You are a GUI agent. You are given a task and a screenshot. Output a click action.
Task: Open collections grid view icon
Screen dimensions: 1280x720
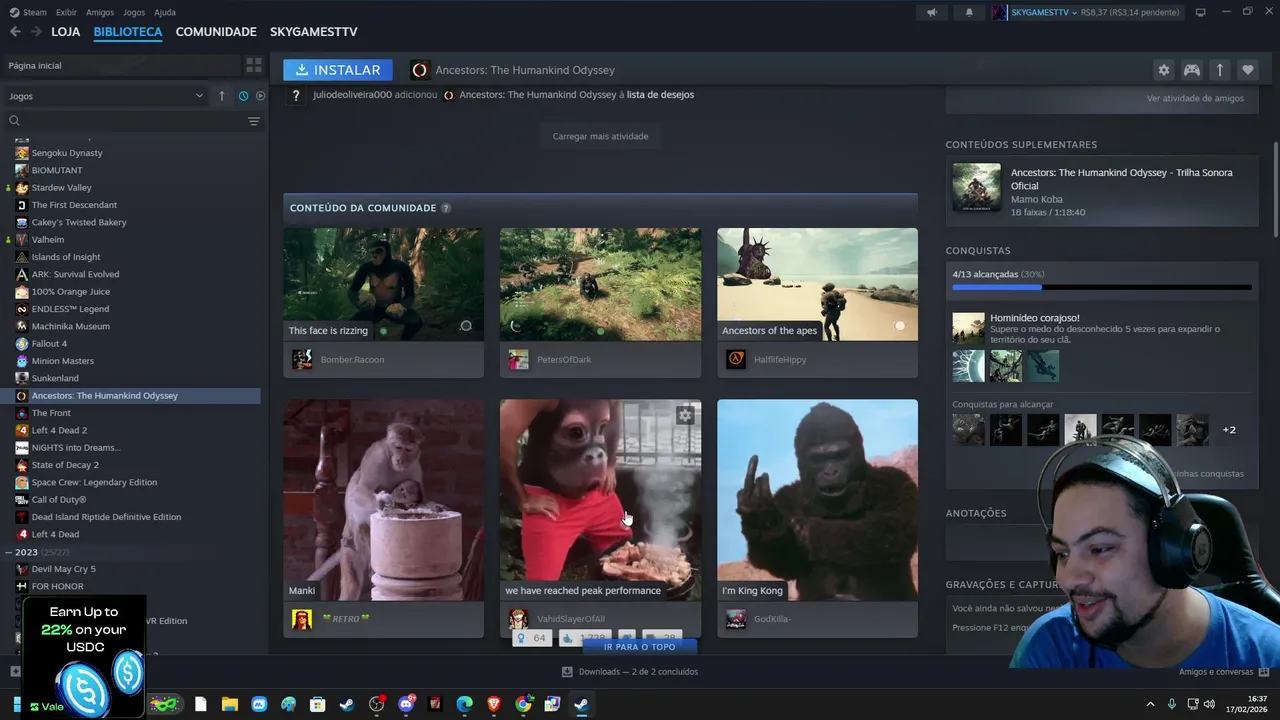pos(254,65)
